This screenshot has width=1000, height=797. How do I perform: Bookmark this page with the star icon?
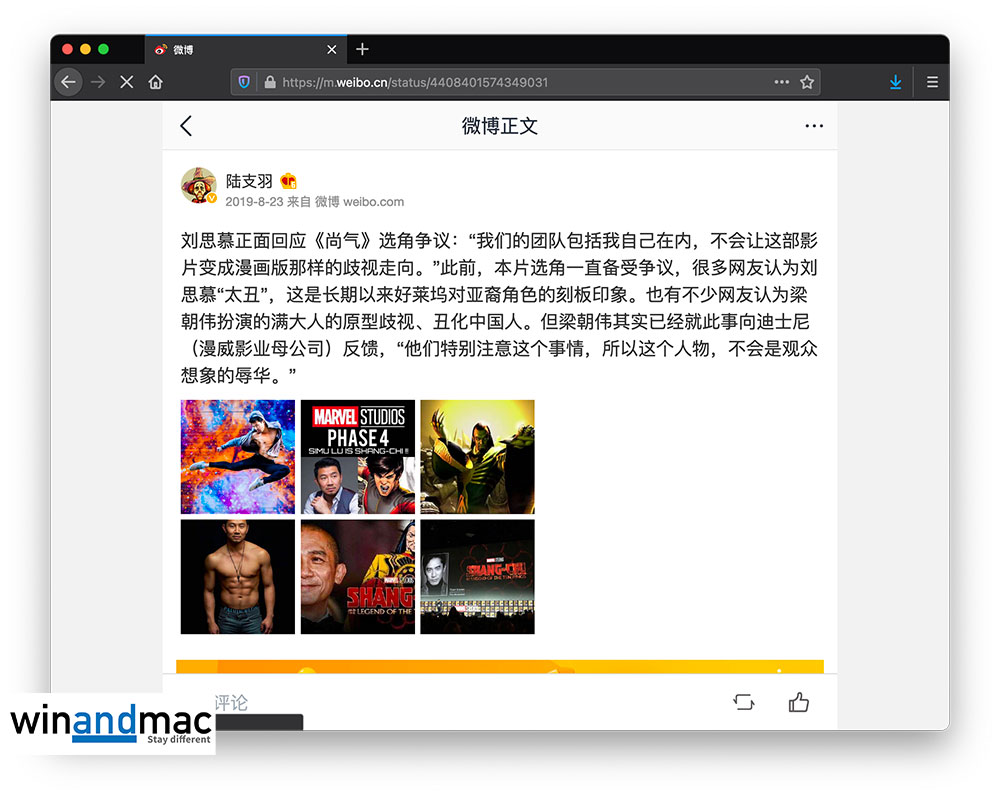point(807,82)
